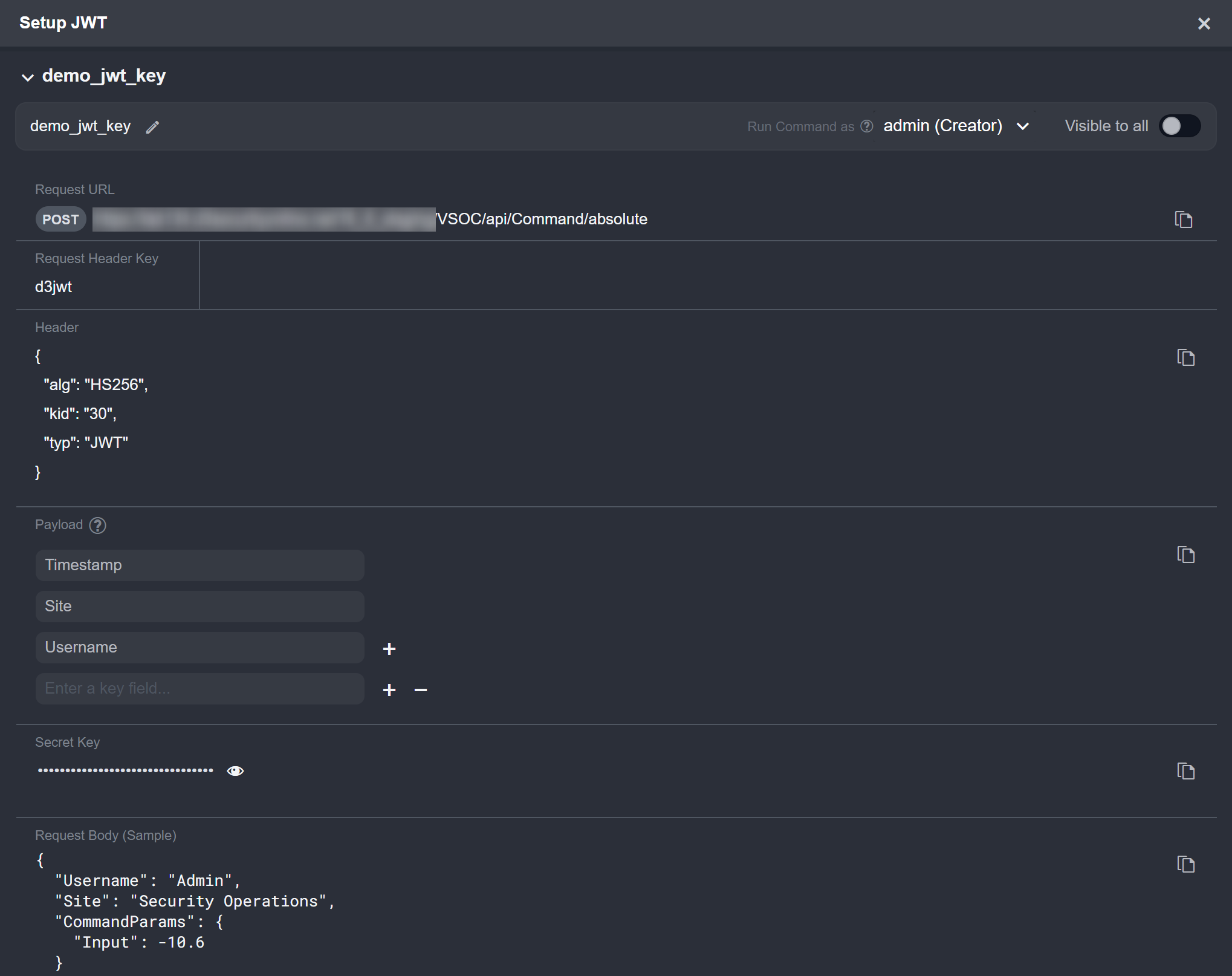The width and height of the screenshot is (1232, 976).
Task: Remove the empty key field row
Action: pyautogui.click(x=421, y=690)
